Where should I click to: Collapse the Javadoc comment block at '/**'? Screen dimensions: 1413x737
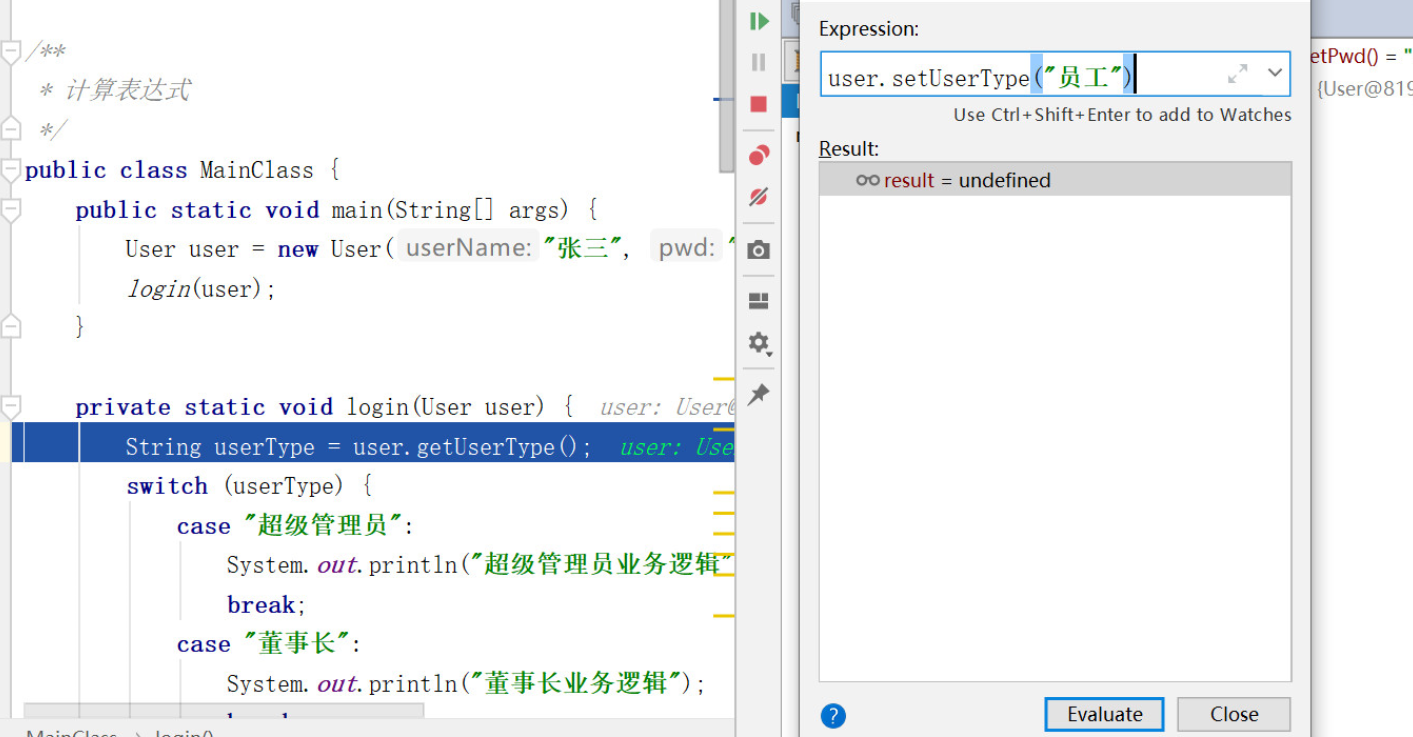click(10, 52)
